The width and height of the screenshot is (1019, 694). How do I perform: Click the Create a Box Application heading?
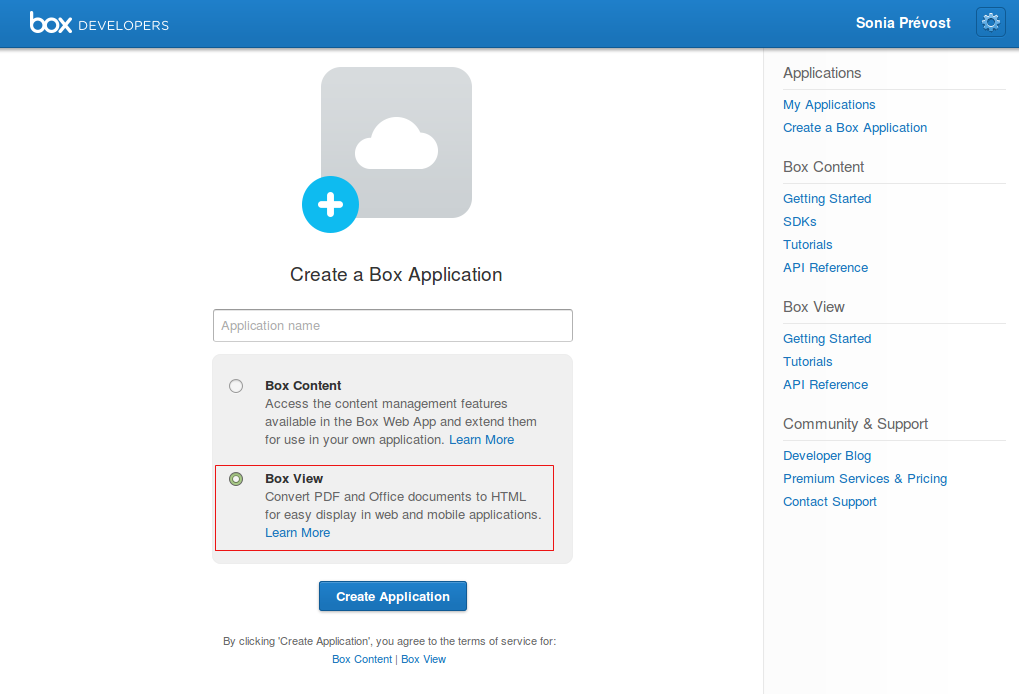tap(396, 275)
